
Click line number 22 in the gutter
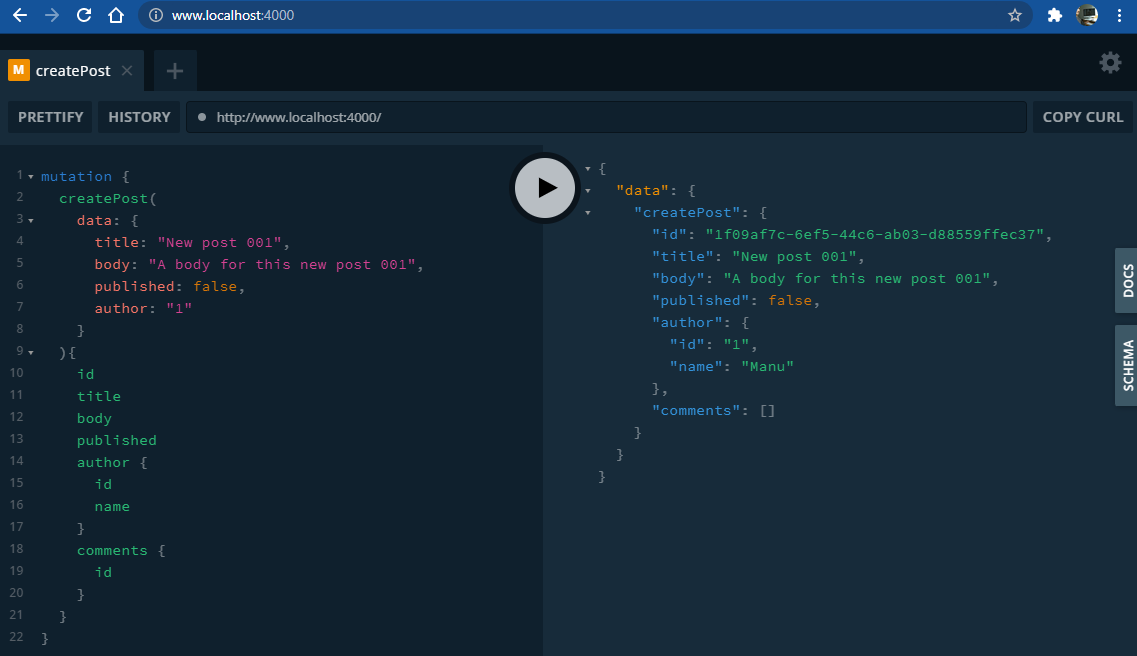(16, 636)
